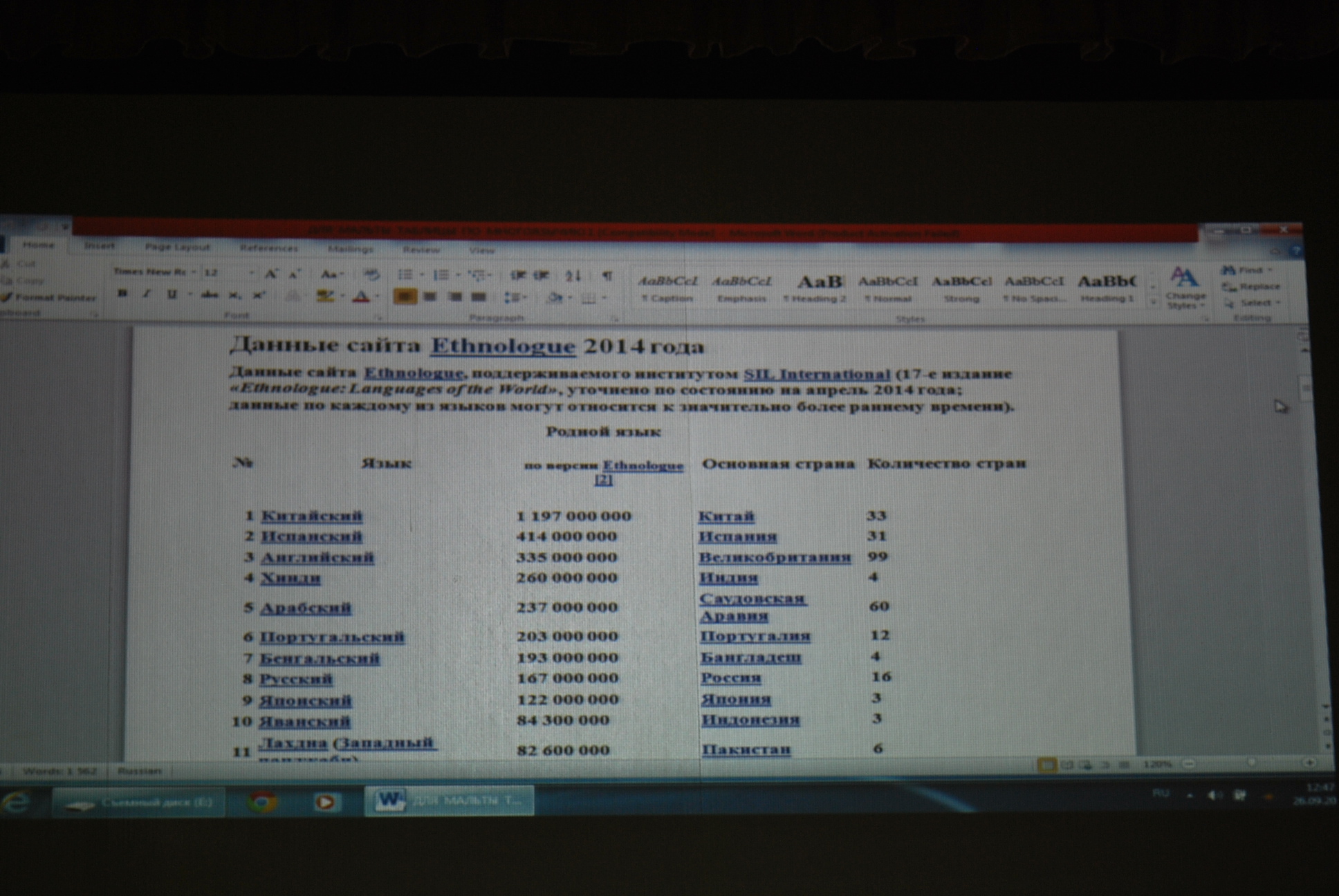Open Google Chrome from the taskbar

click(x=262, y=802)
